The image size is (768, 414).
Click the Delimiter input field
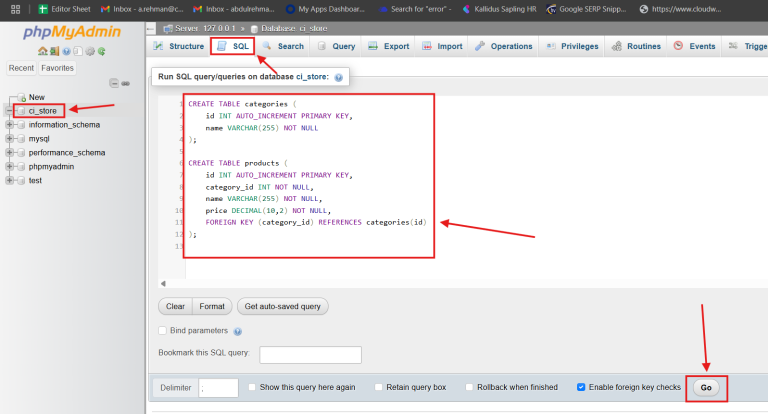[x=218, y=388]
